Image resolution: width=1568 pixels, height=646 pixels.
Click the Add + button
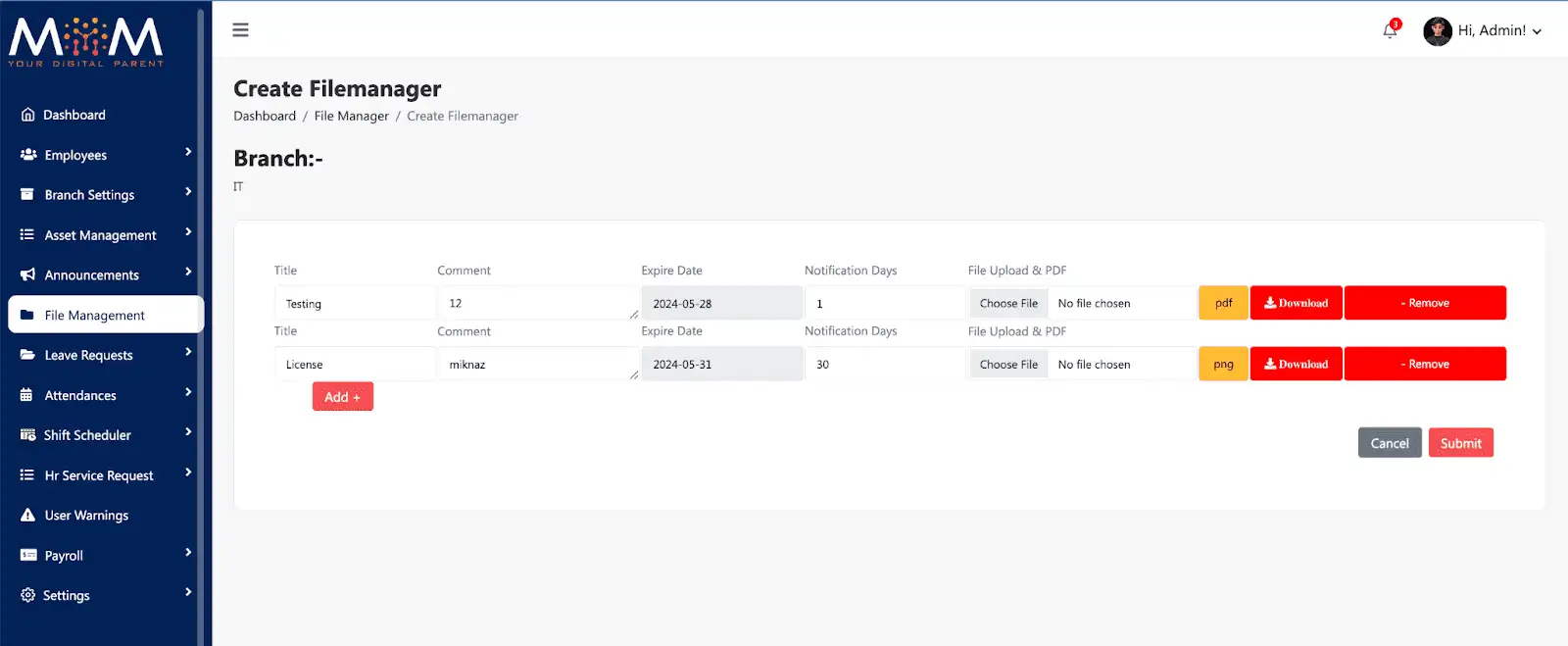click(x=343, y=397)
